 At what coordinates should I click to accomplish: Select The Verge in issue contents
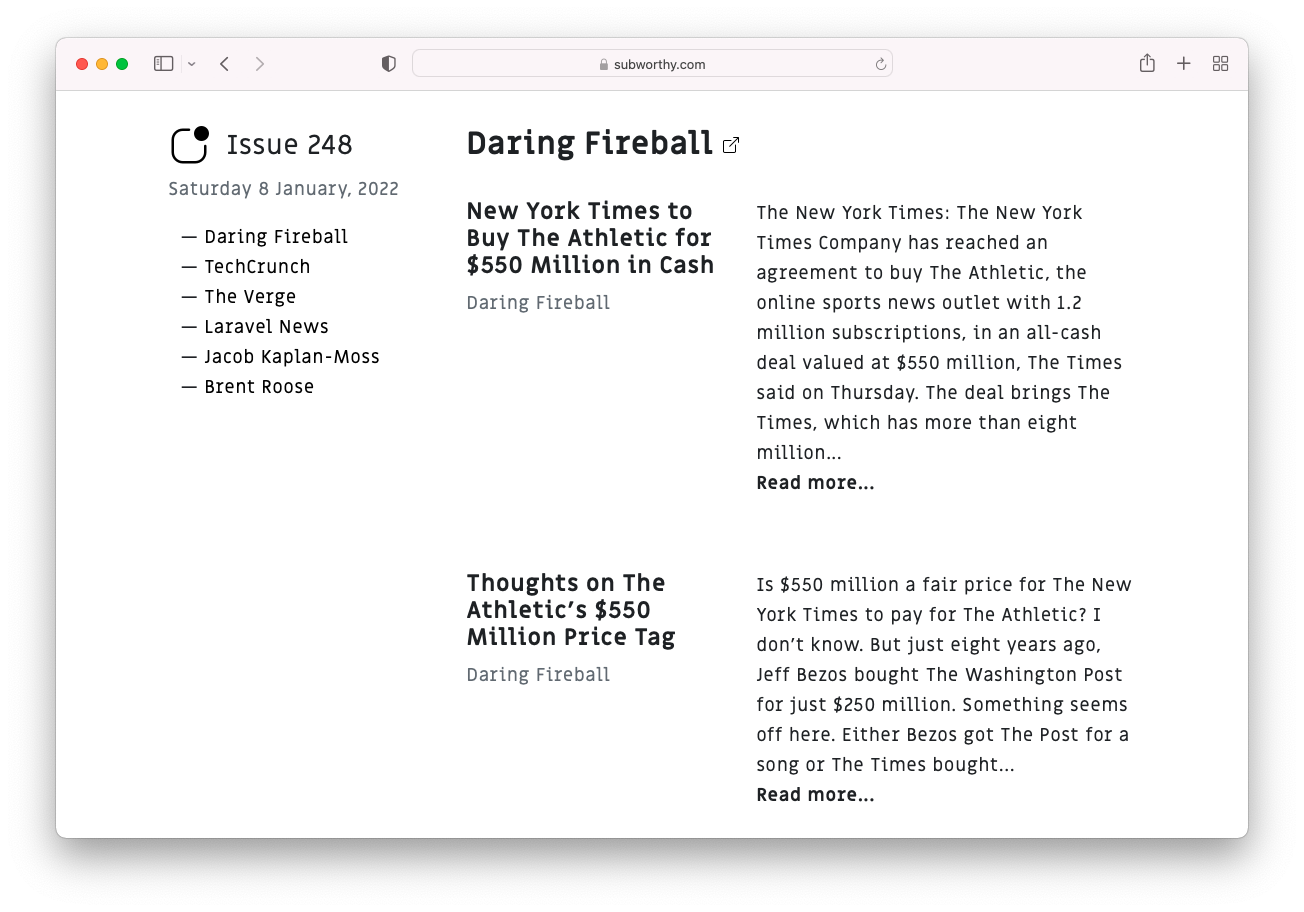click(250, 297)
